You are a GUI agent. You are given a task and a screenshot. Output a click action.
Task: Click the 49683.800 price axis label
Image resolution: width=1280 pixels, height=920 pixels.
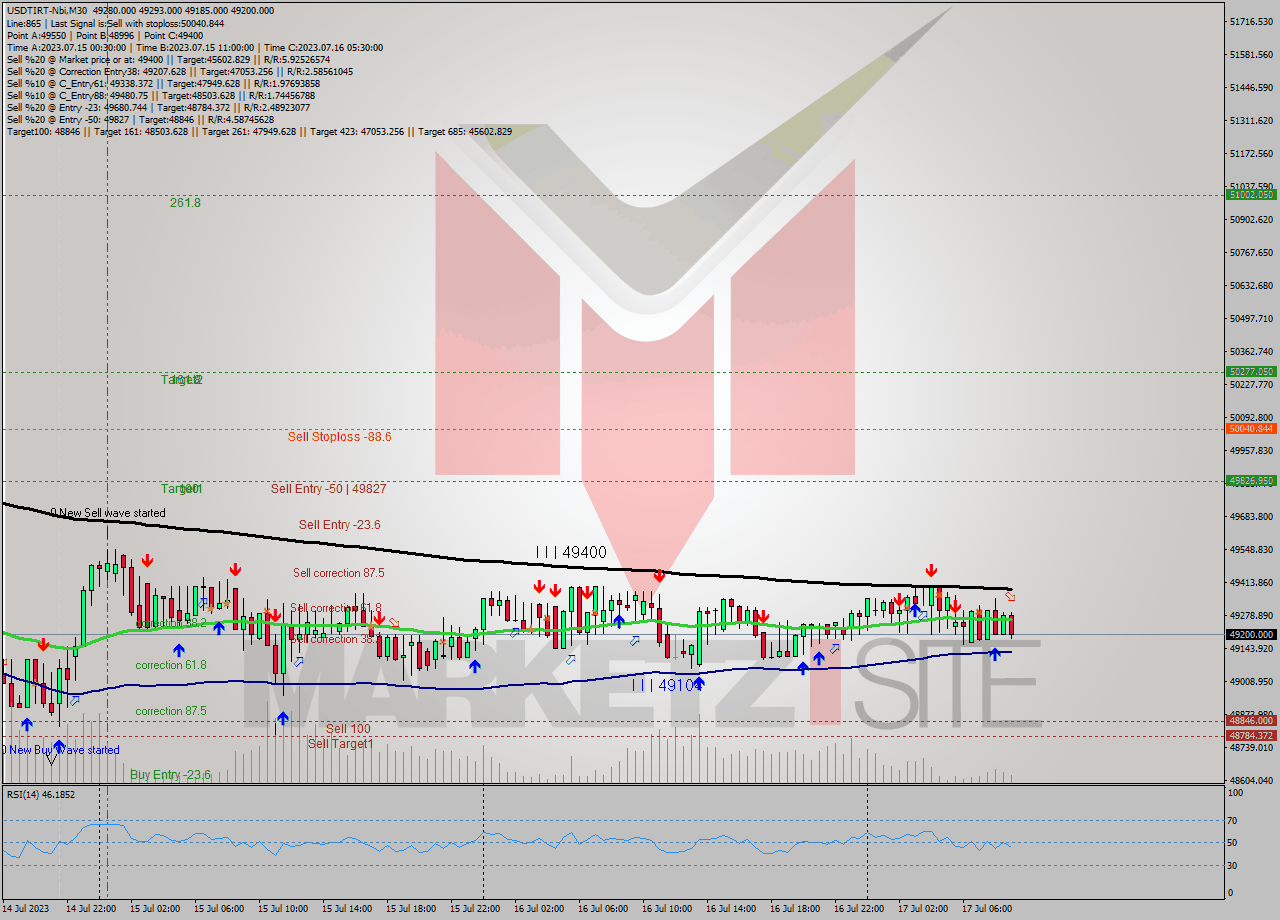pos(1251,516)
